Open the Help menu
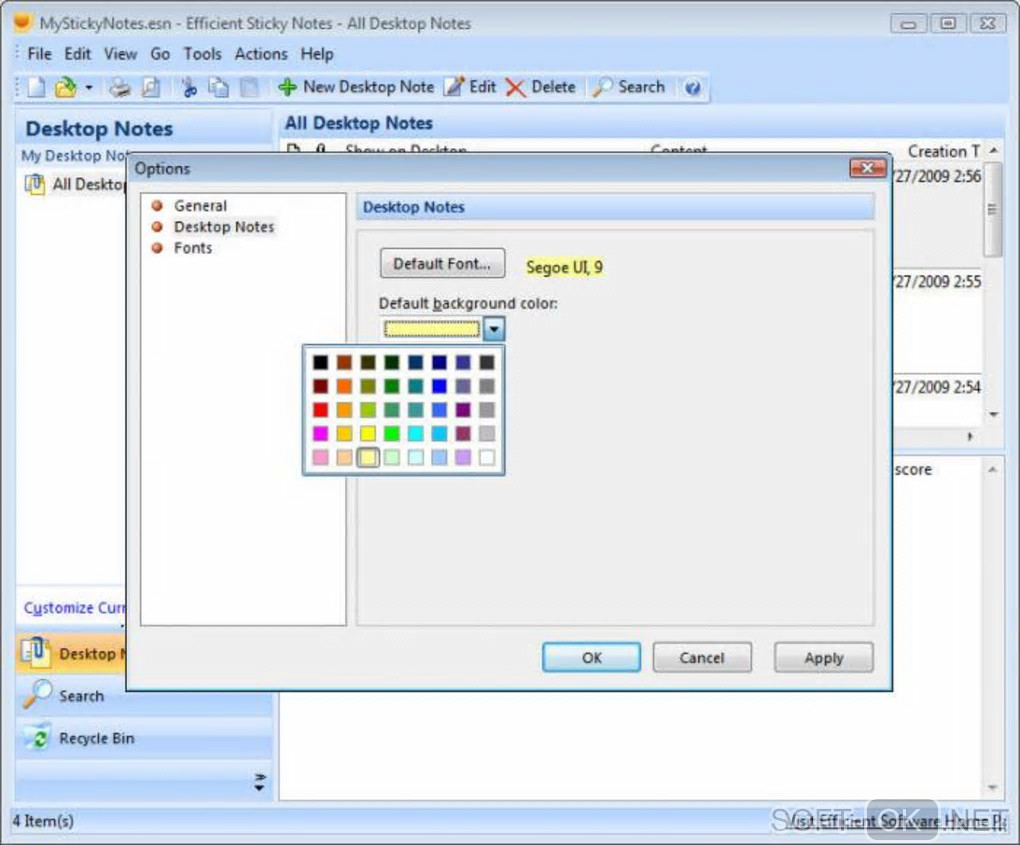This screenshot has width=1020, height=845. [317, 54]
